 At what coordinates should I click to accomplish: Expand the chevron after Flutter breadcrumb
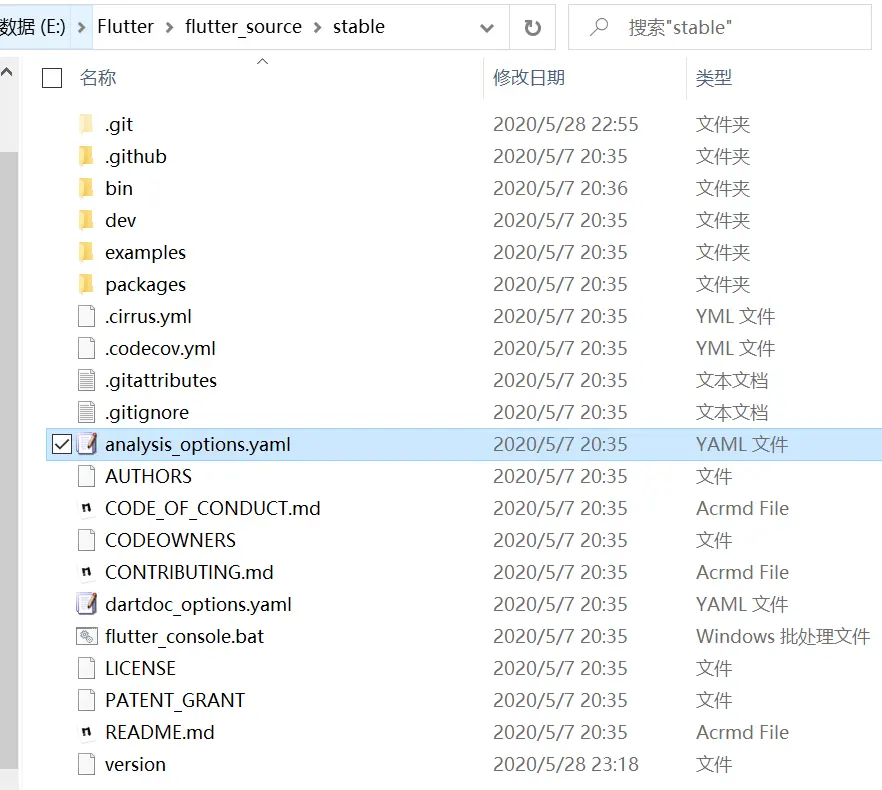pos(169,27)
